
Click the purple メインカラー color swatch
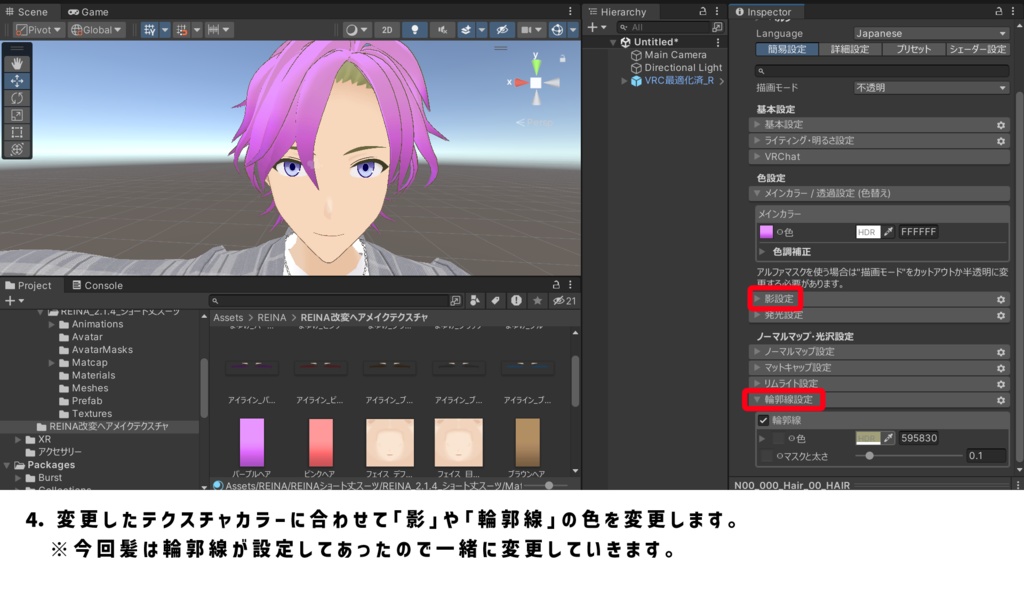(768, 231)
